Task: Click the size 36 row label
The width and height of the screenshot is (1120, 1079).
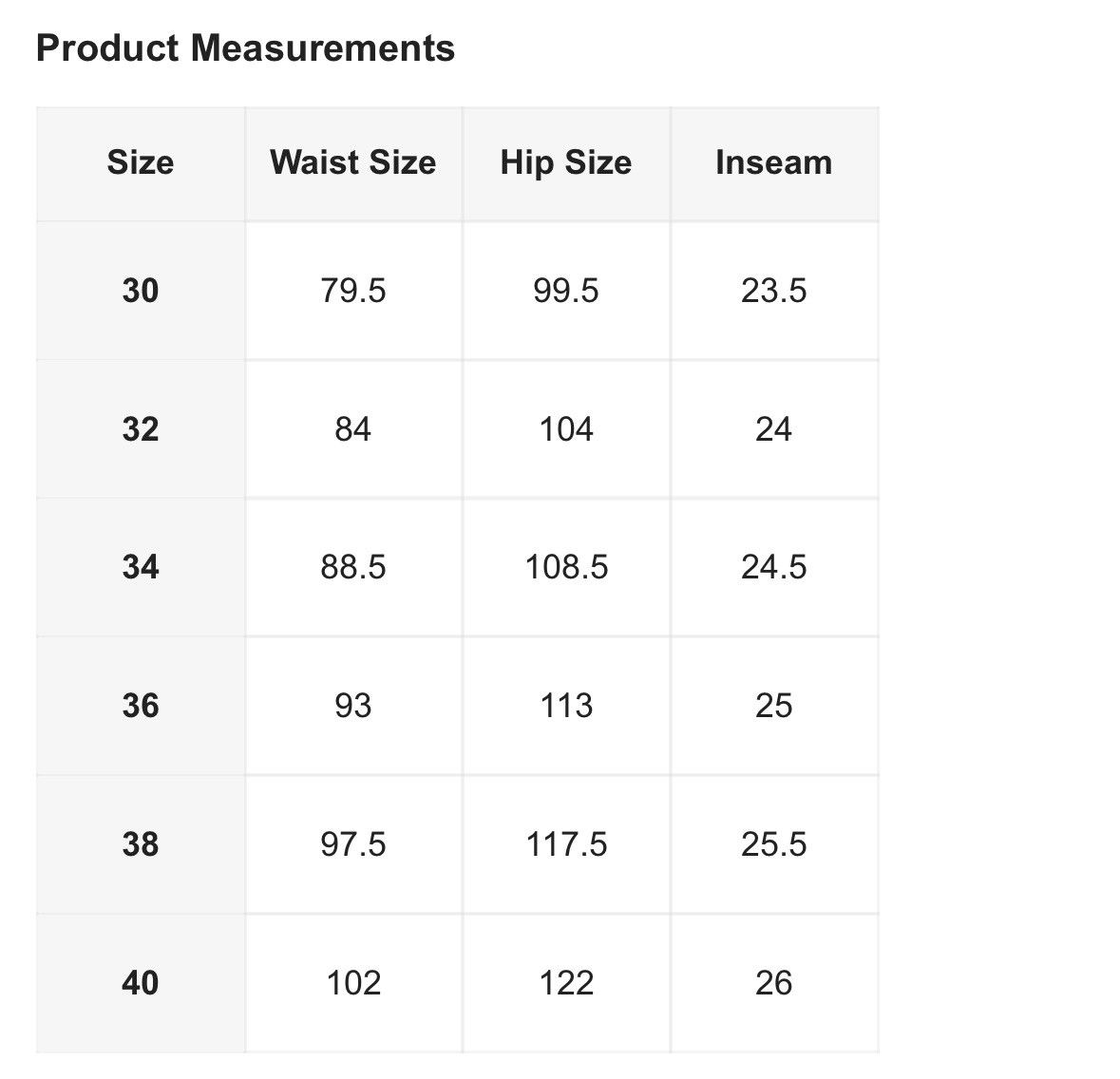Action: (141, 706)
